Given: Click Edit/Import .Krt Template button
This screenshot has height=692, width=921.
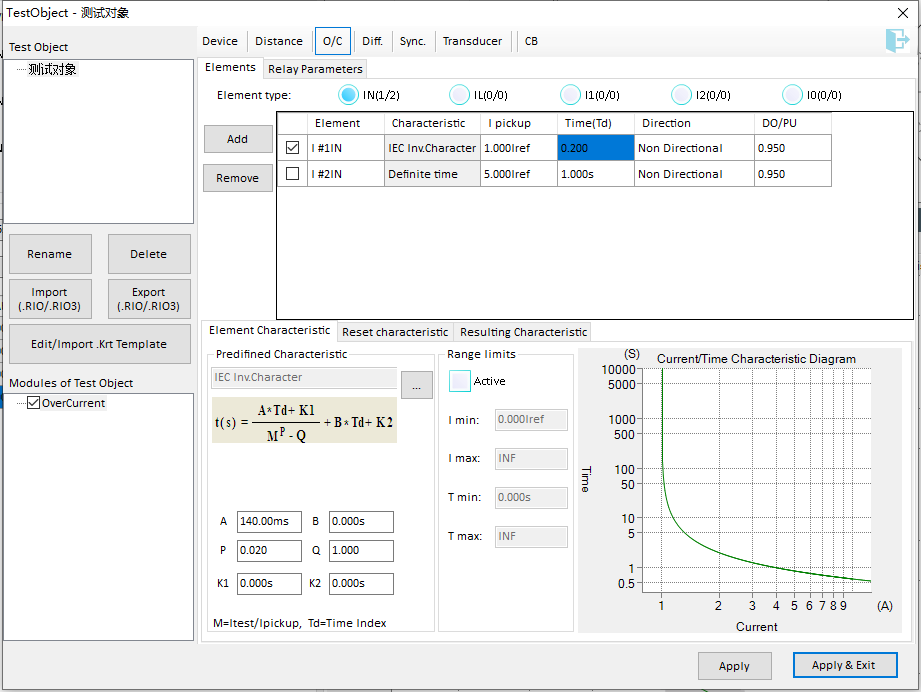Looking at the screenshot, I should [x=99, y=344].
